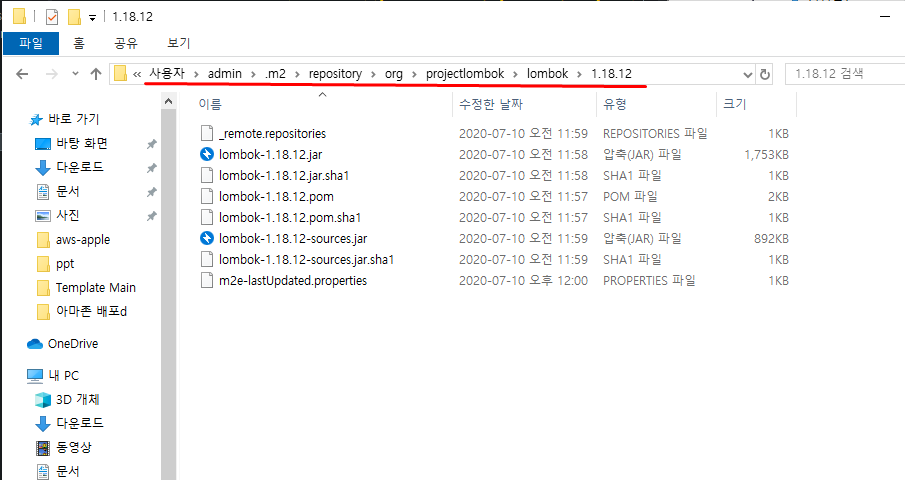The width and height of the screenshot is (905, 480).
Task: Select the lombok-1.18.12-sources.jar file icon
Action: click(207, 238)
